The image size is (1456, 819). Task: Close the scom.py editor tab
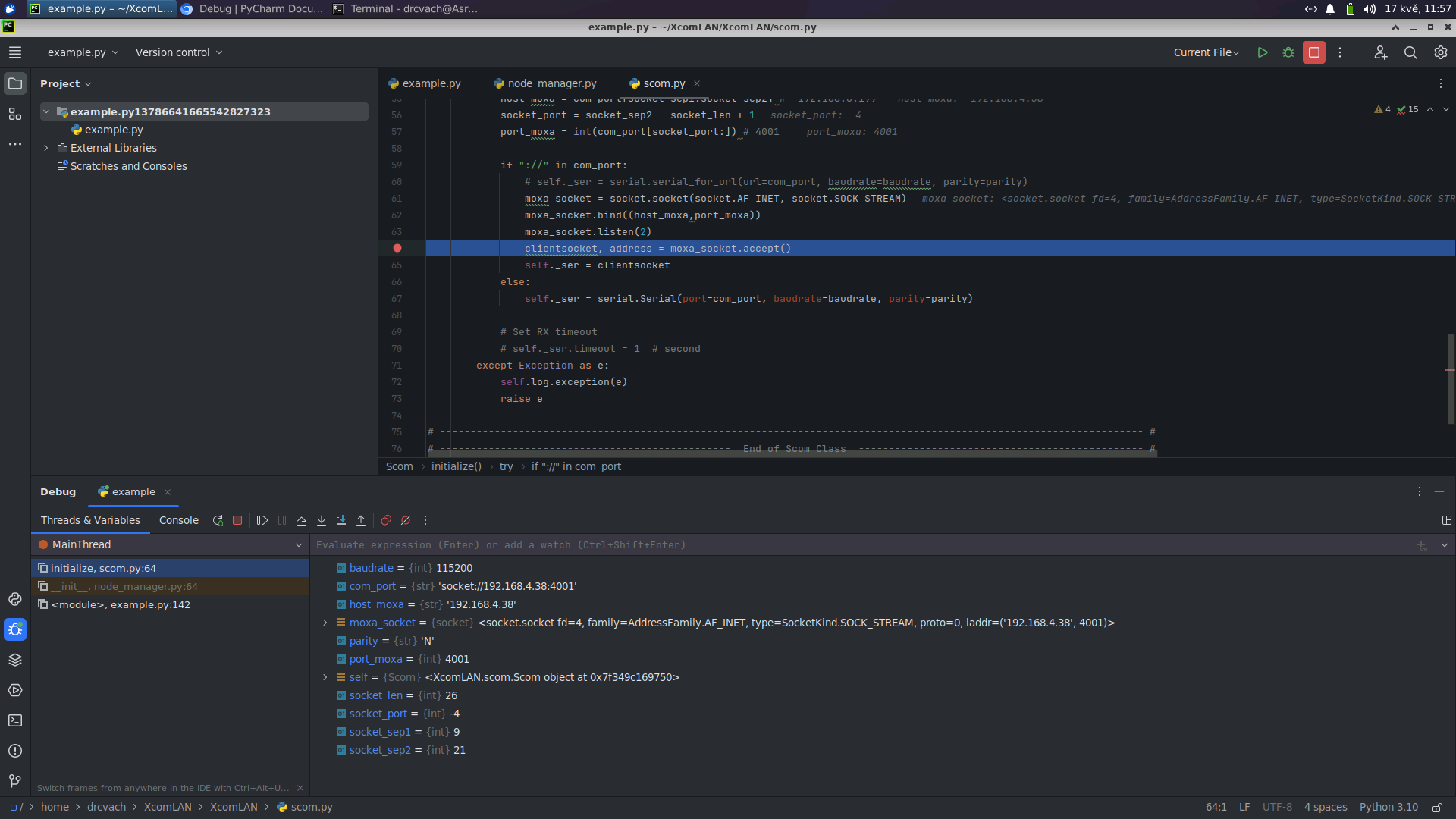tap(697, 83)
